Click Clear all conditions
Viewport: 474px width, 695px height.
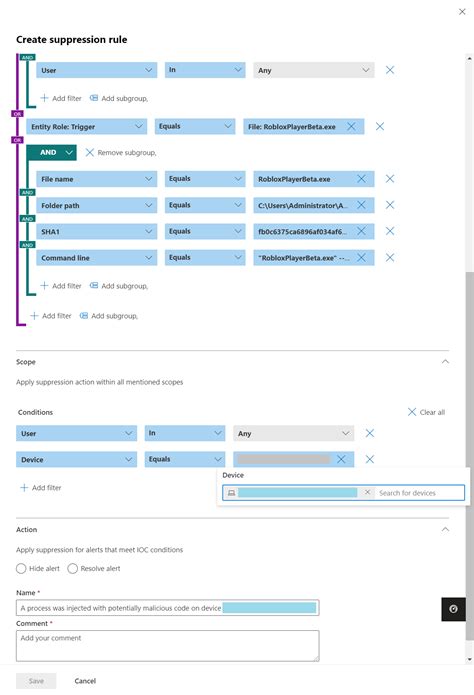click(x=426, y=412)
